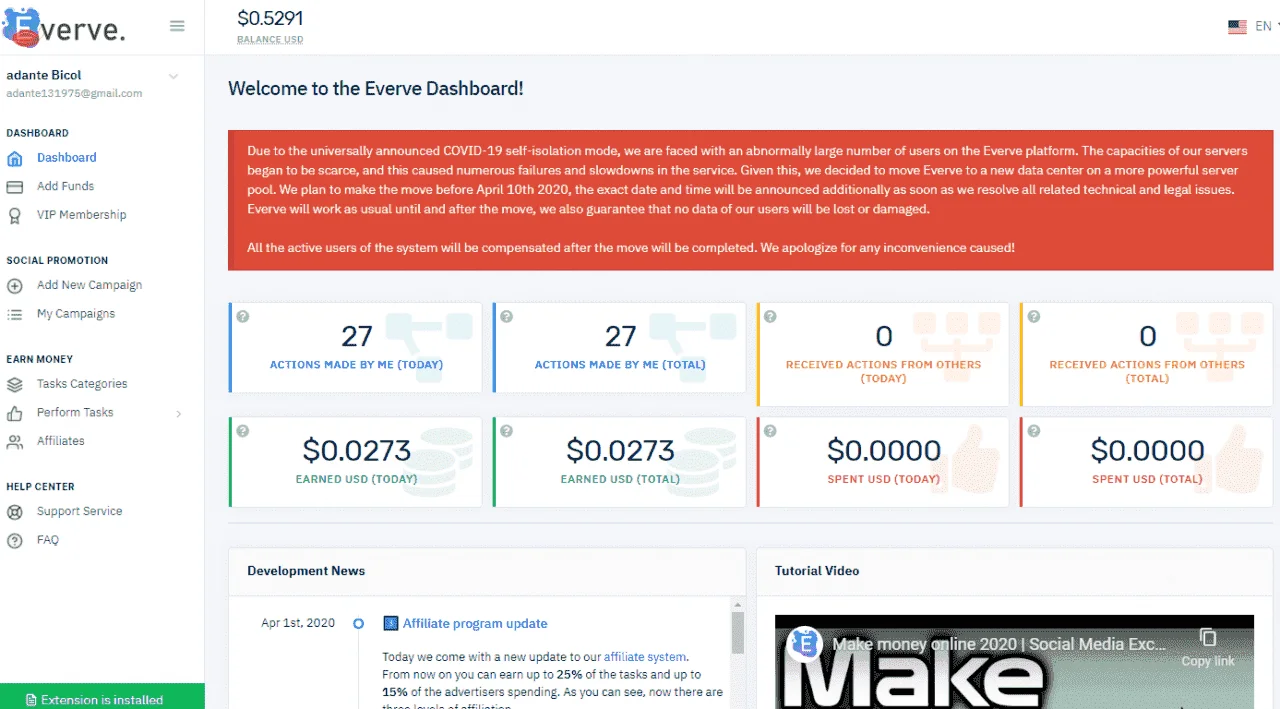Click the Apr 1st, 2020 news date
Image resolution: width=1280 pixels, height=709 pixels.
(x=298, y=624)
